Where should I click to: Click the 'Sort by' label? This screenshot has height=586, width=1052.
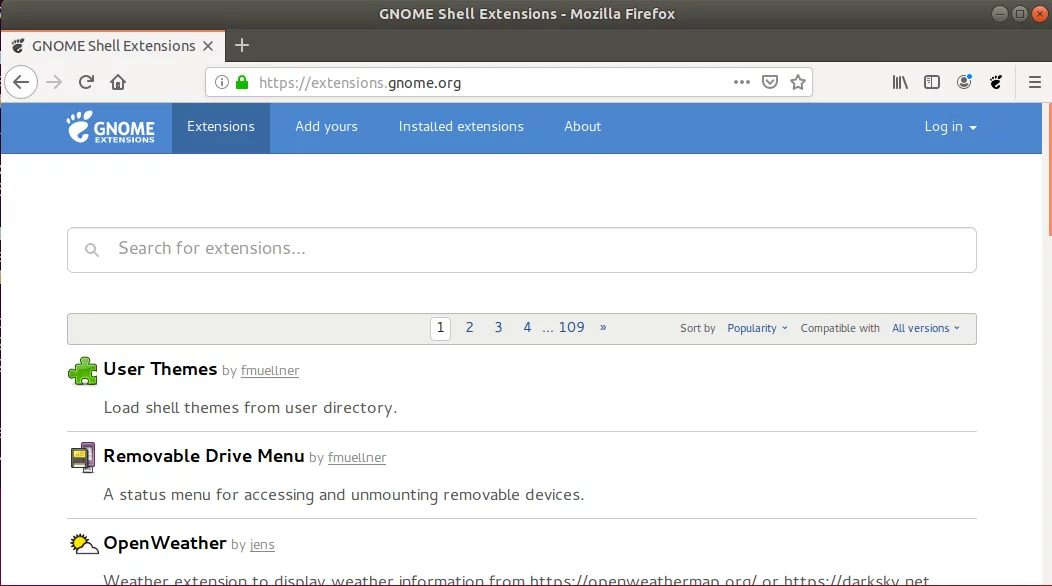[x=698, y=328]
